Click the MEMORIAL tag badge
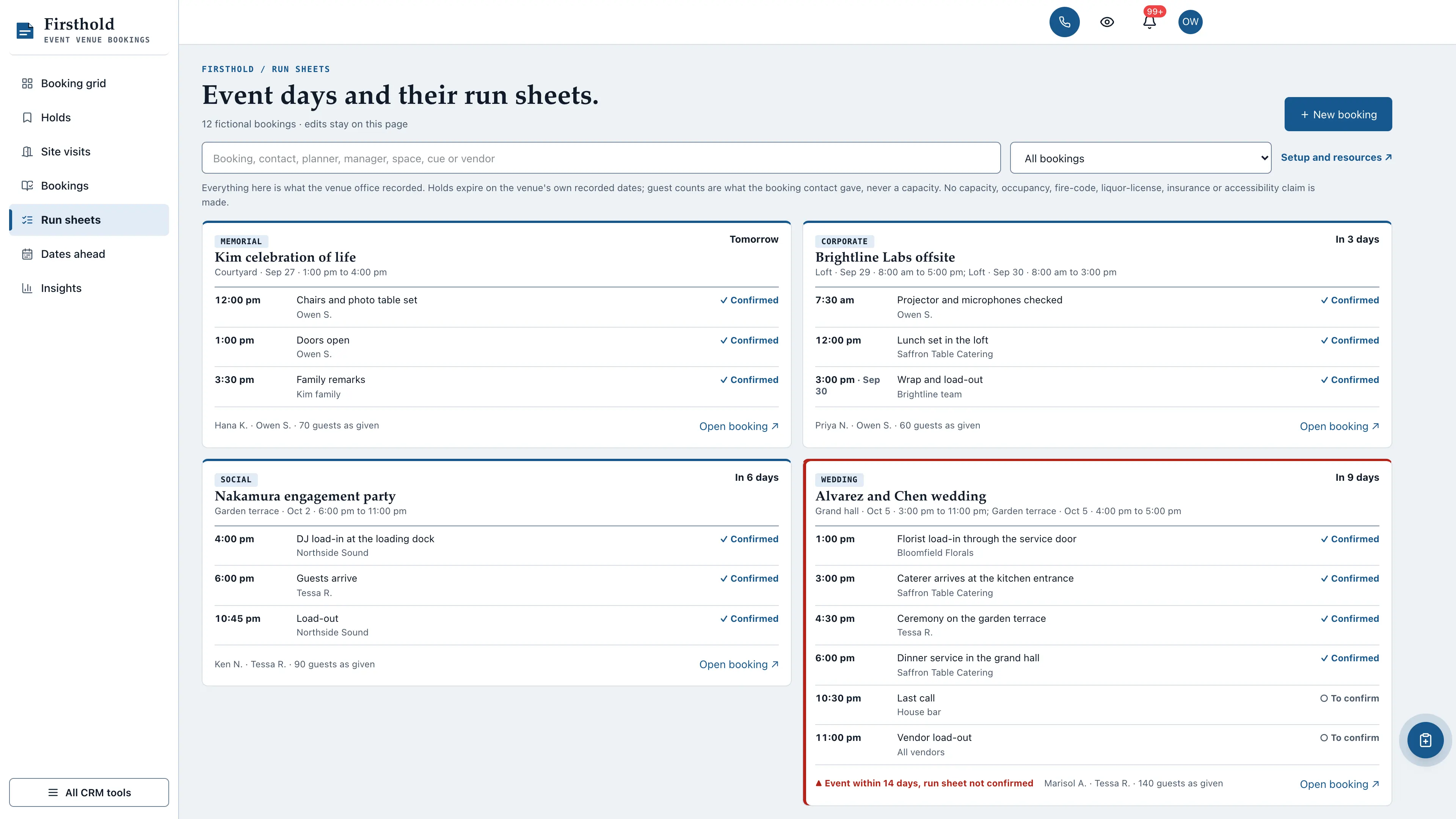 pos(242,242)
